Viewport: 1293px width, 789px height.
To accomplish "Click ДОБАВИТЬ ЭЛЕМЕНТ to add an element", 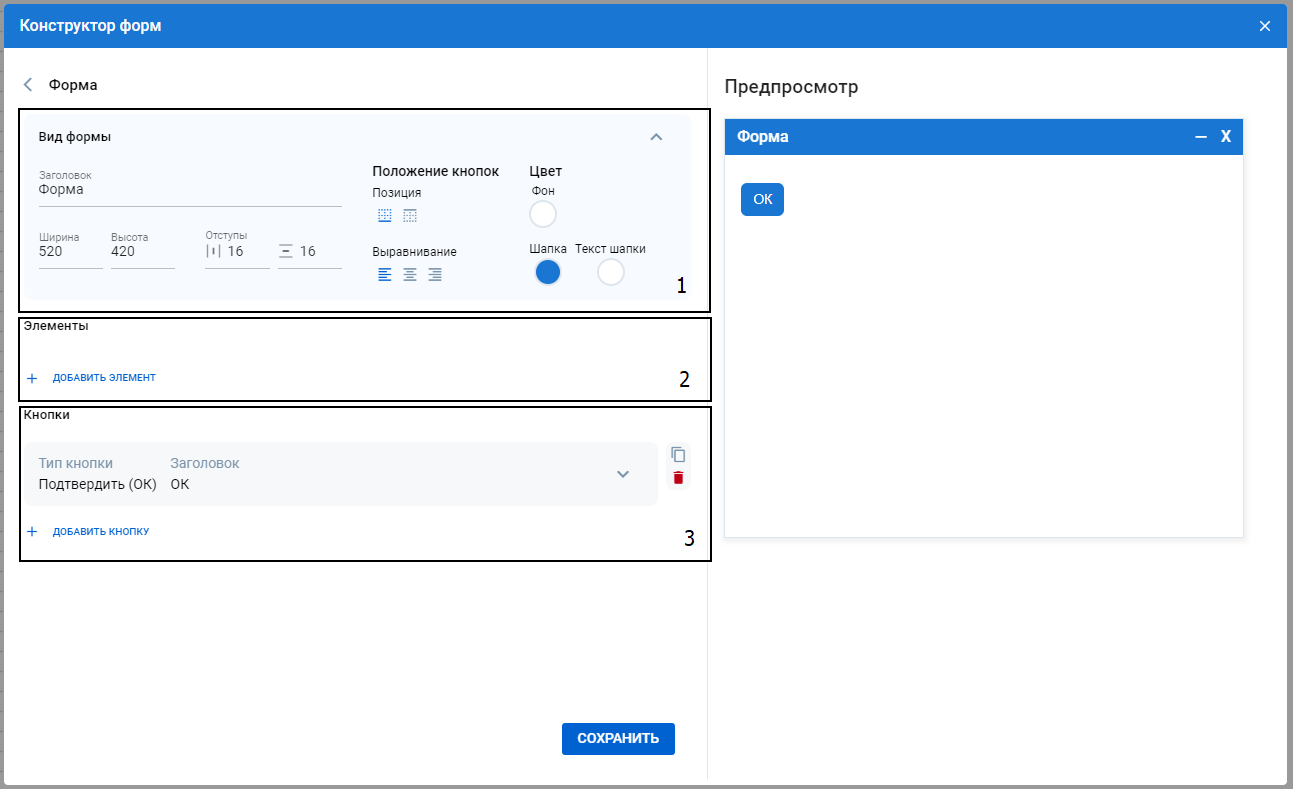I will [103, 378].
